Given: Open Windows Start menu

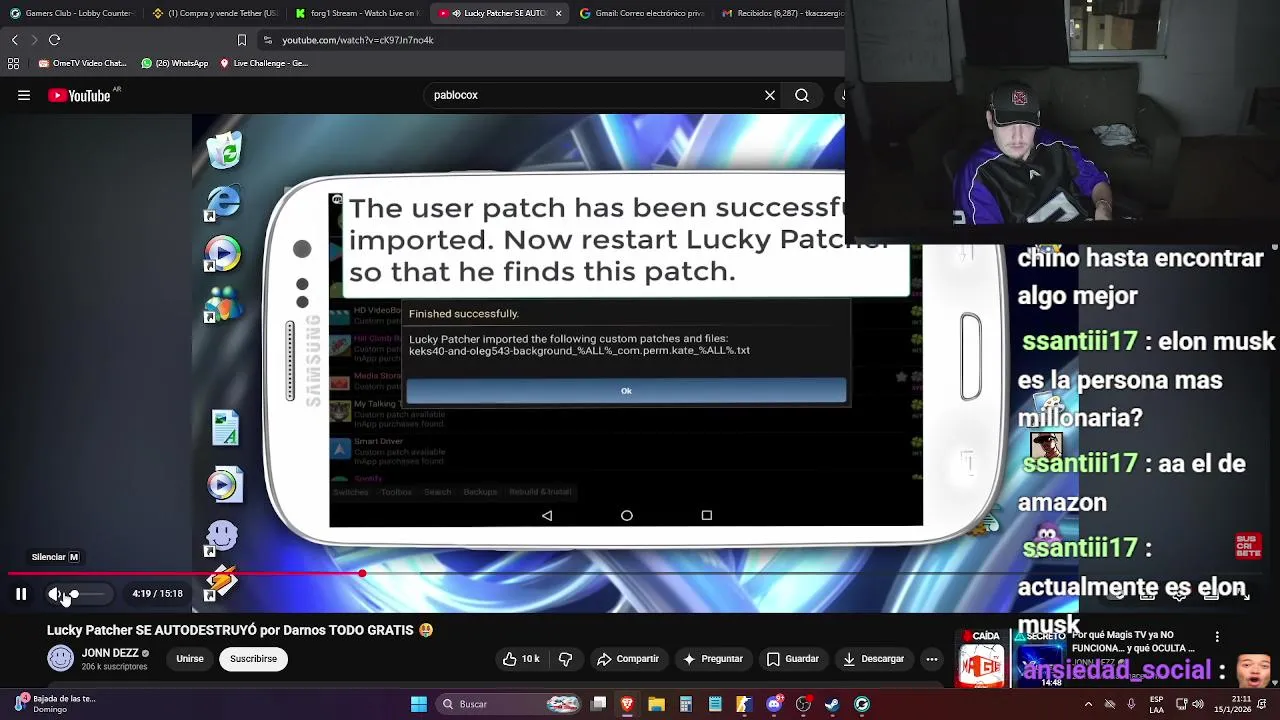Looking at the screenshot, I should pyautogui.click(x=419, y=704).
